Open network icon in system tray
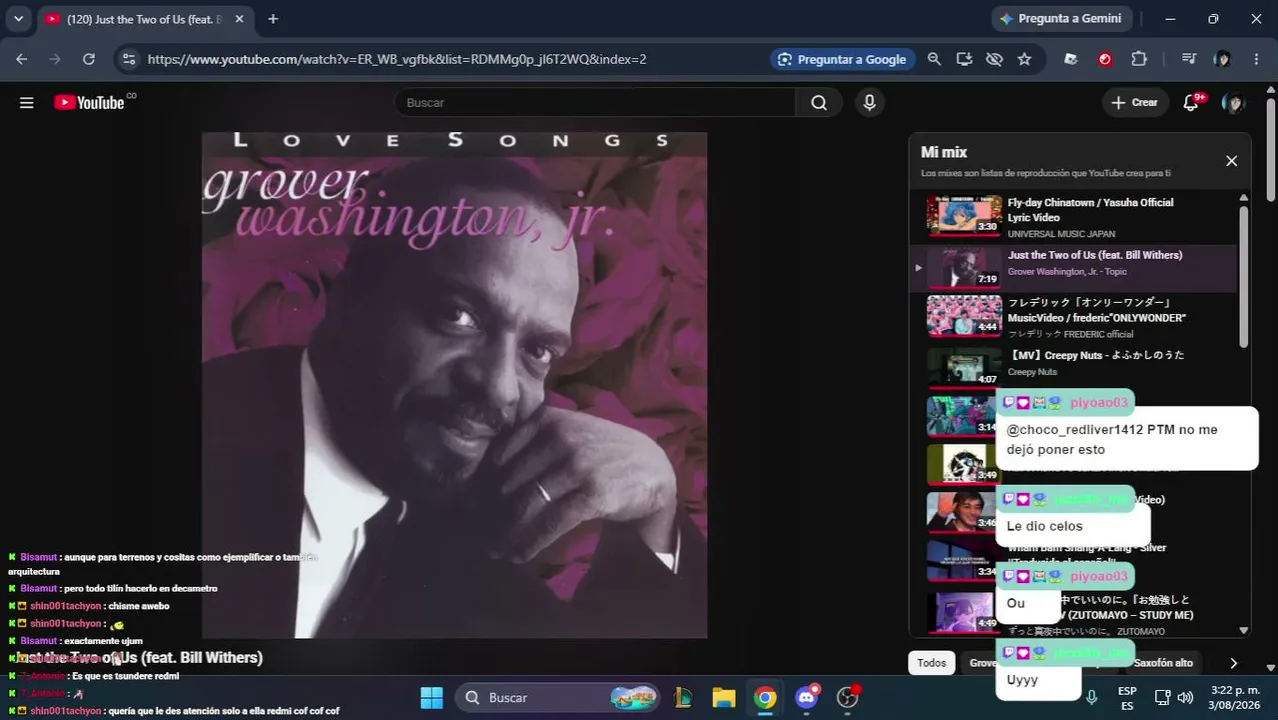 [1162, 697]
